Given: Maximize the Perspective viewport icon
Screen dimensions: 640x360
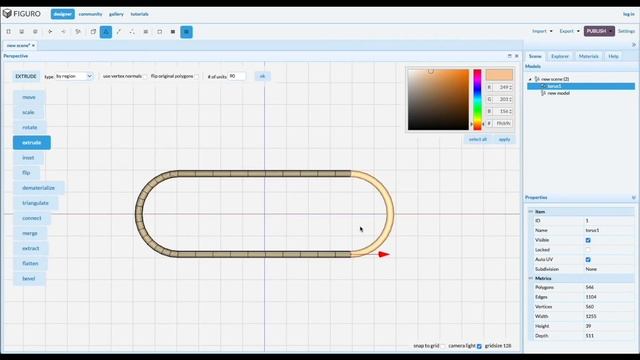Looking at the screenshot, I should 509,56.
